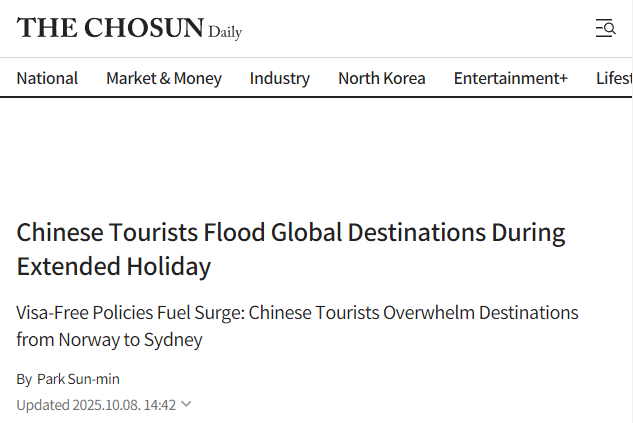Screen dimensions: 633x423
Task: Click the "Visa-Free Policies Fuel Surge" subheadline
Action: [297, 312]
